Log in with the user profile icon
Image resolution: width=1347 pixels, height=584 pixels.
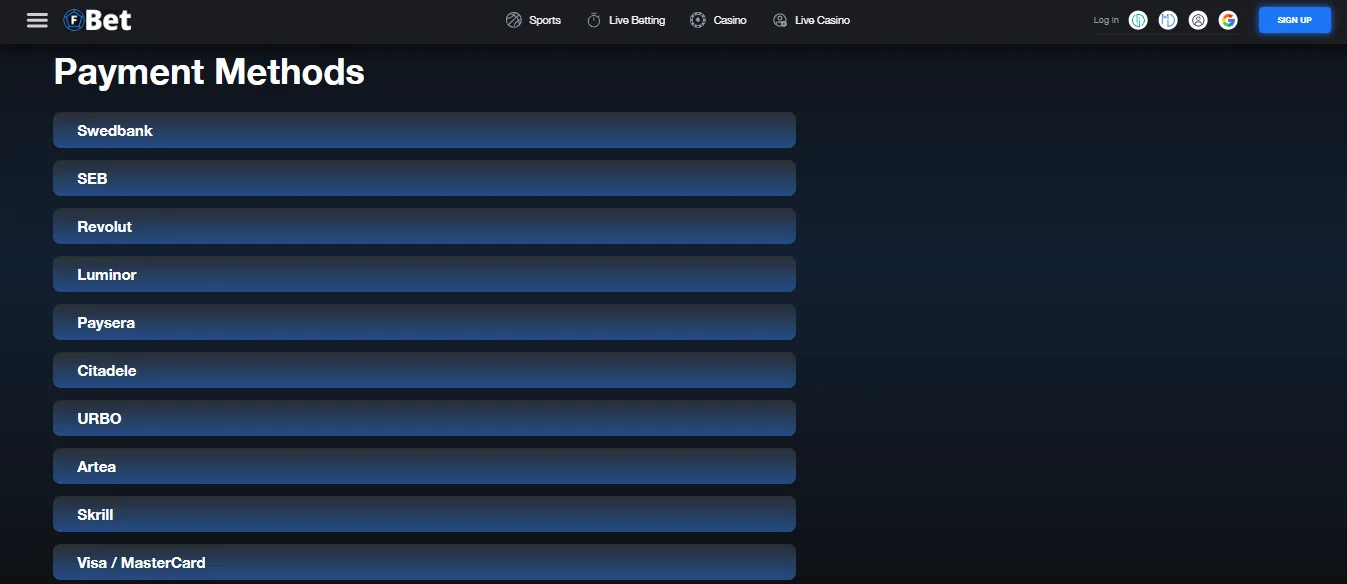[x=1198, y=20]
